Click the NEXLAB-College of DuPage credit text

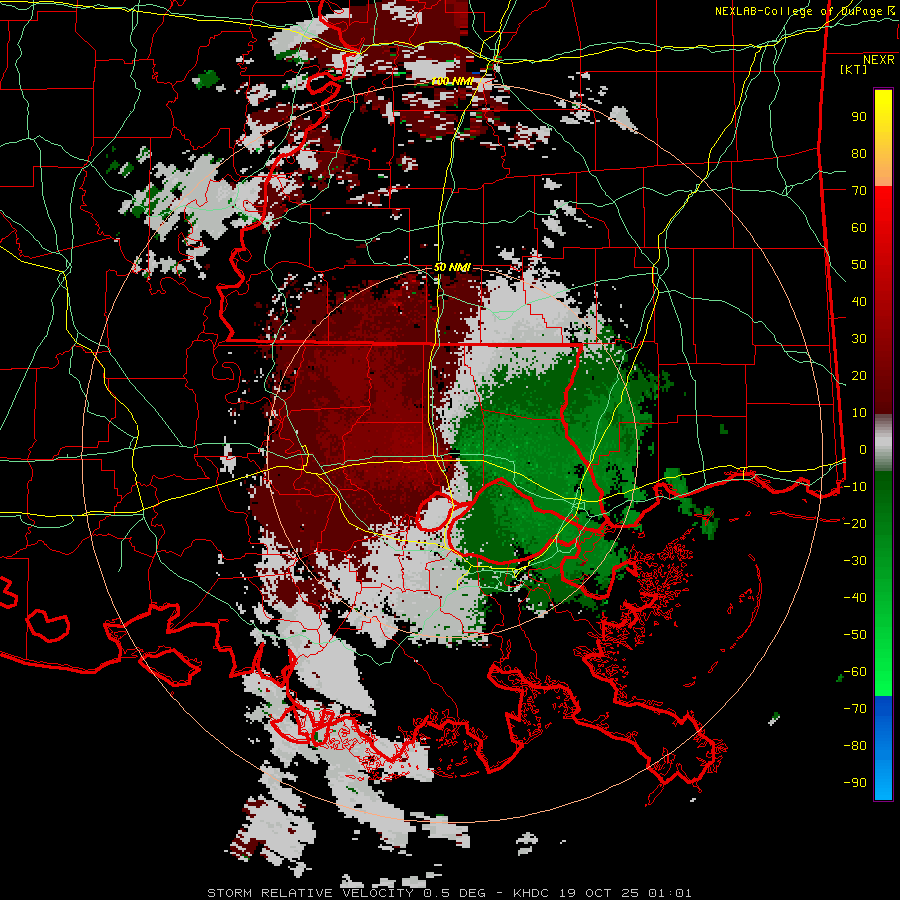(805, 11)
